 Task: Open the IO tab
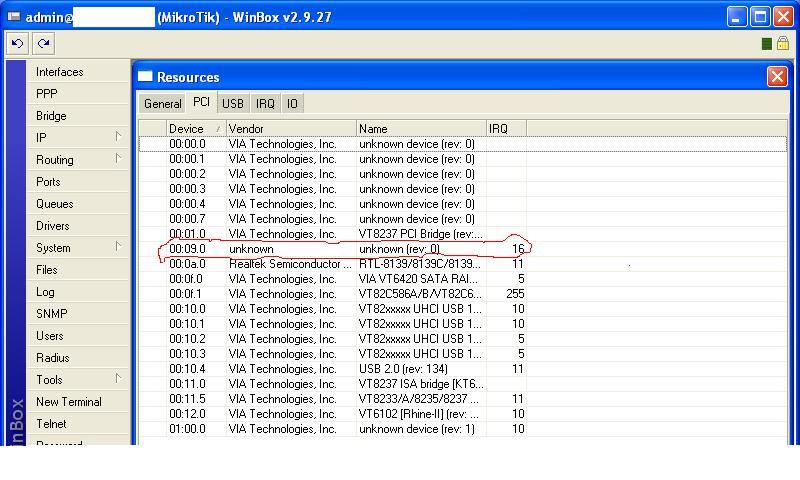292,103
